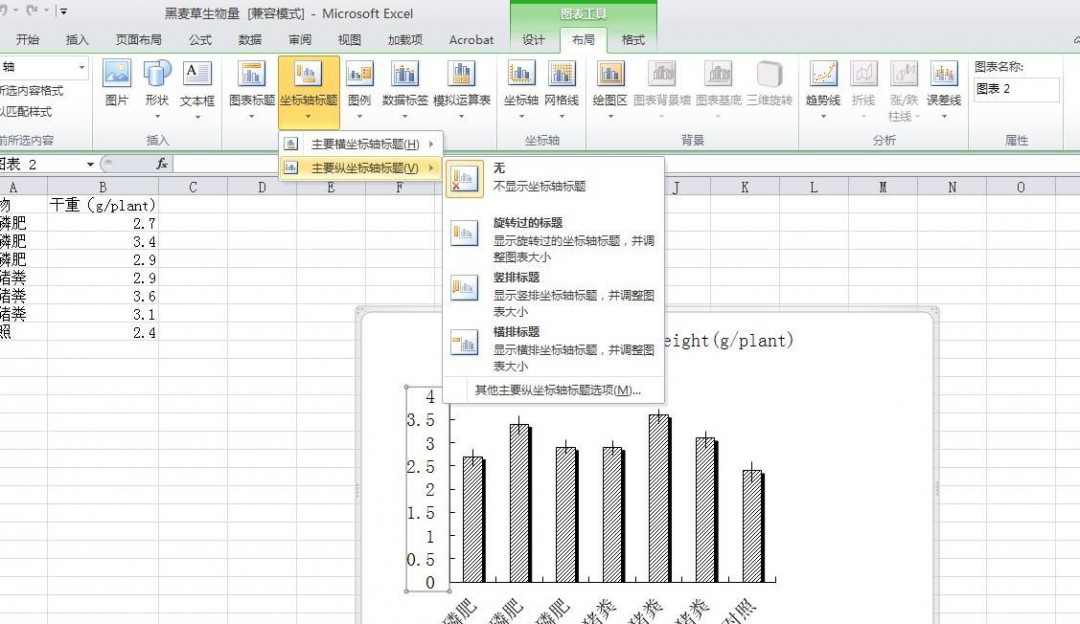This screenshot has height=624, width=1080.
Task: Choose 竖排标题 (vertical title) option
Action: (x=554, y=294)
